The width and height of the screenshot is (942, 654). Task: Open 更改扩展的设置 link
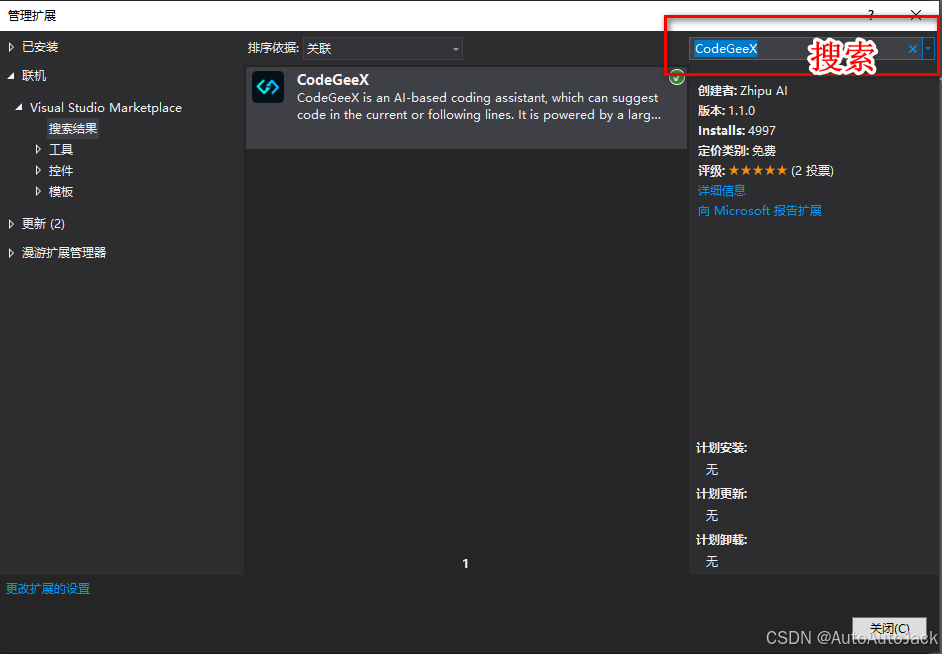[48, 589]
